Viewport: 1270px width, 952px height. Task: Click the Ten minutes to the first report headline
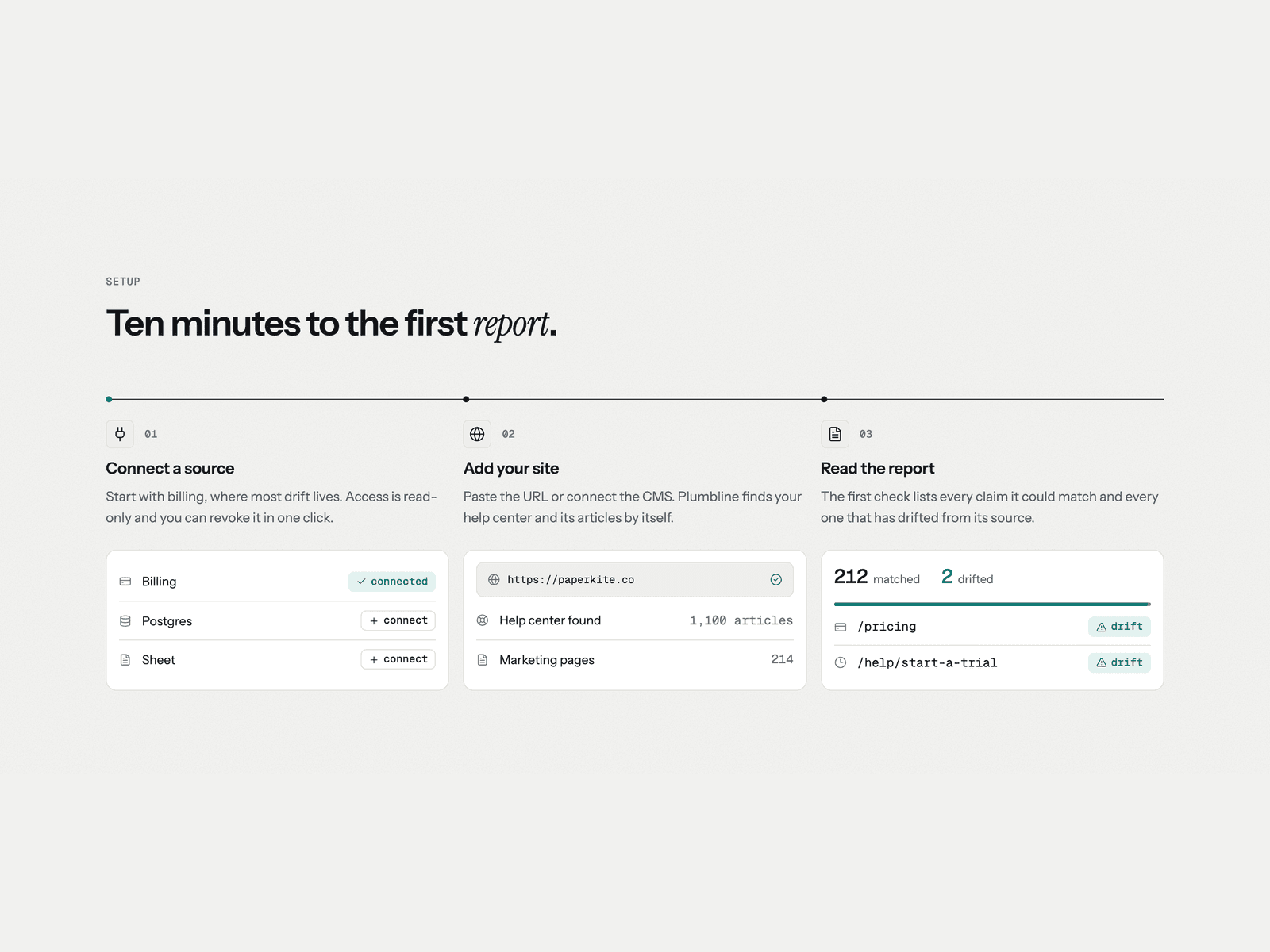[332, 324]
